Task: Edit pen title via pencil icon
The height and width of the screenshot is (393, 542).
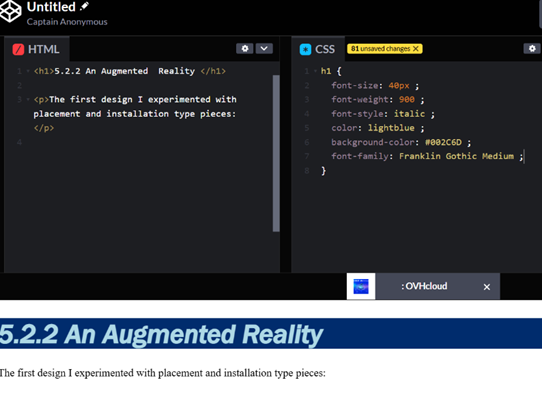Action: (85, 6)
